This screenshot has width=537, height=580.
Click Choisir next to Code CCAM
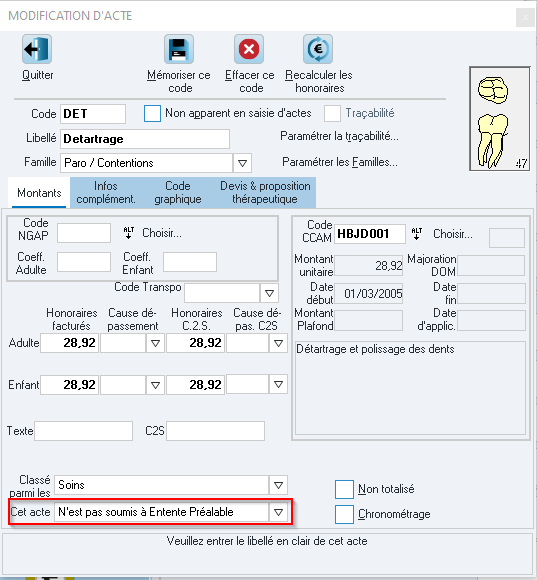pos(453,234)
